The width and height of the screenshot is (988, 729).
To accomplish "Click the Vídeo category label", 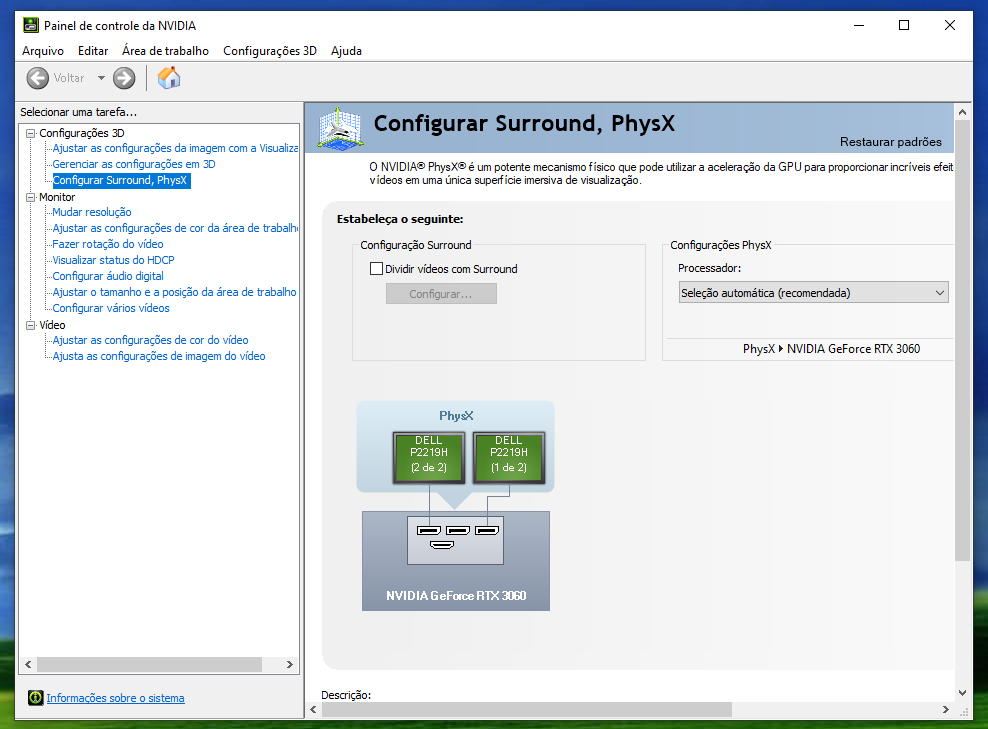I will pyautogui.click(x=52, y=325).
